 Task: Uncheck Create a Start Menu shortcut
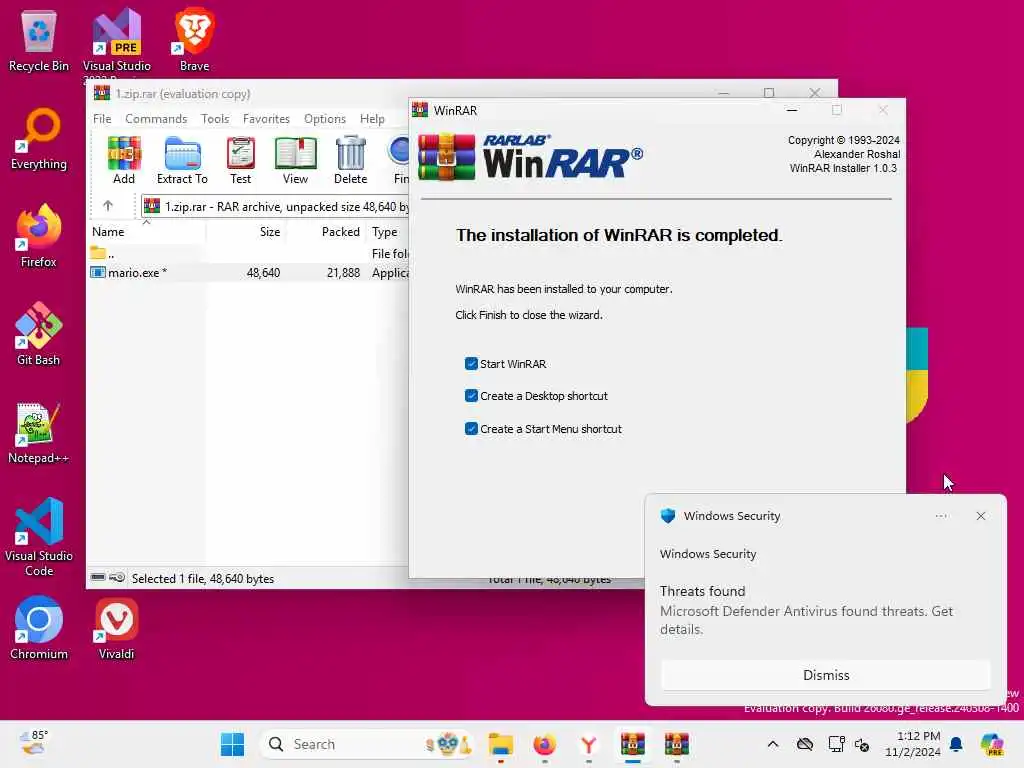click(471, 428)
